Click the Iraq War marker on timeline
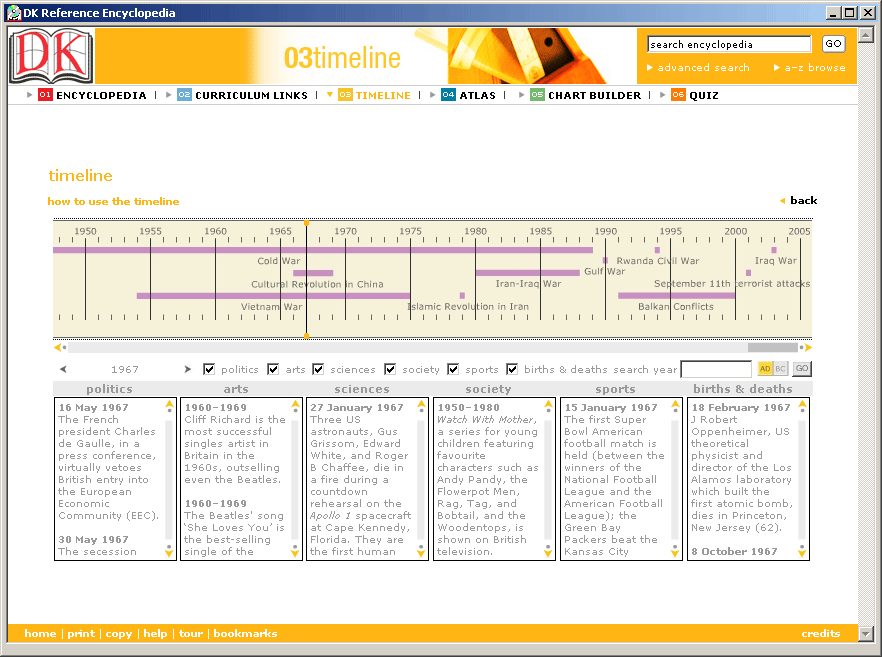Screen dimensions: 882x657 point(774,250)
